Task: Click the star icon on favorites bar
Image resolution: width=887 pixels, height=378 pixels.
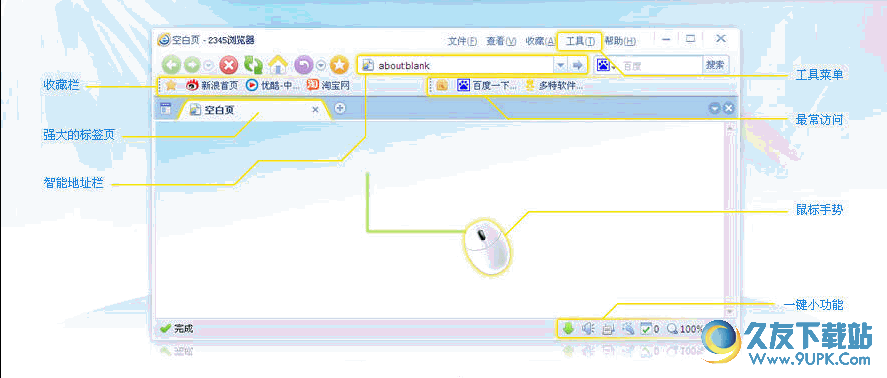Action: pos(171,85)
